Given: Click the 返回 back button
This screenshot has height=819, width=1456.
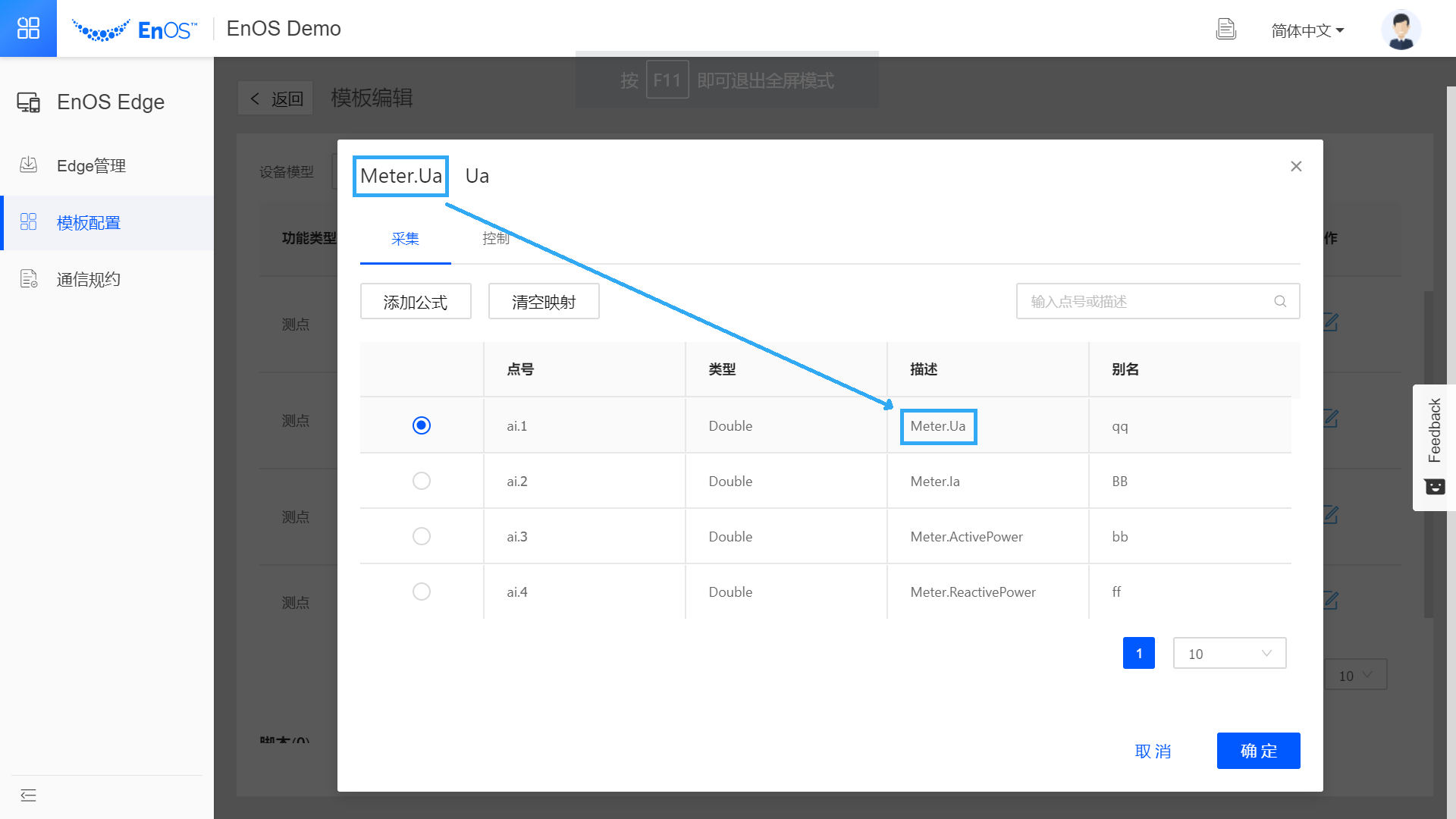Looking at the screenshot, I should pyautogui.click(x=275, y=99).
